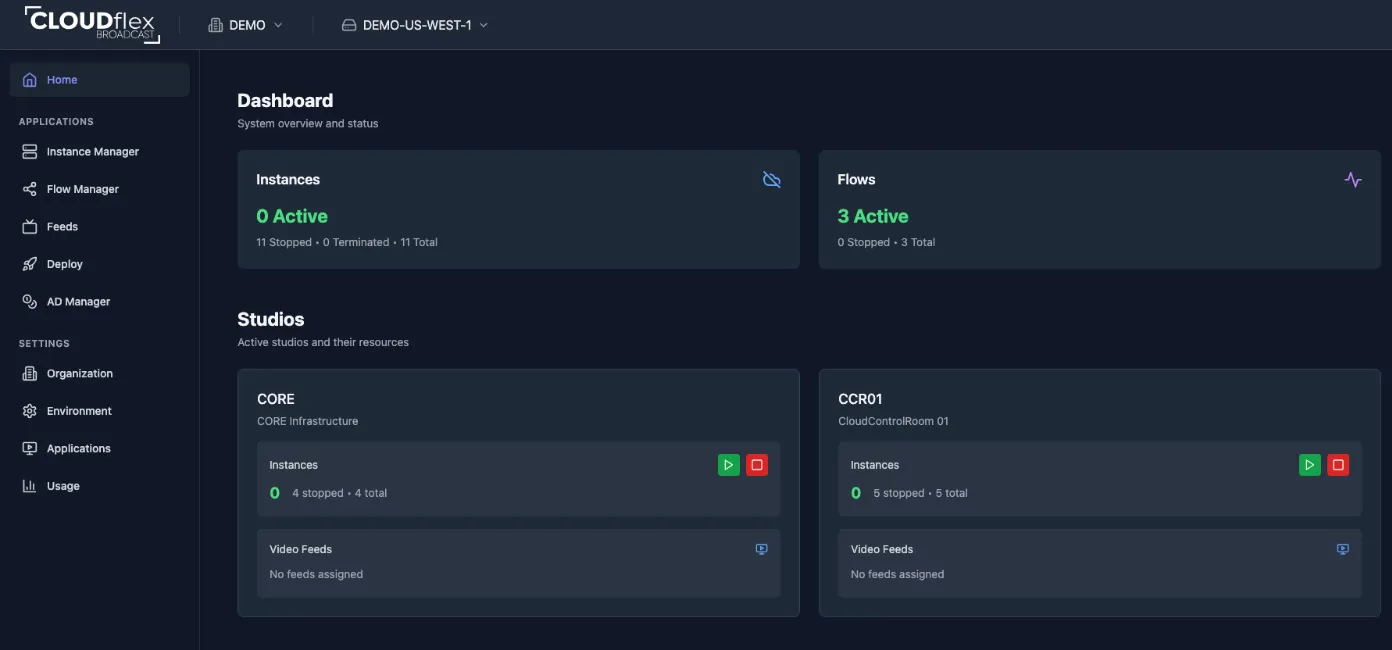Screen dimensions: 1392x650
Task: Stop all CORE instances with red button
Action: pyautogui.click(x=757, y=465)
